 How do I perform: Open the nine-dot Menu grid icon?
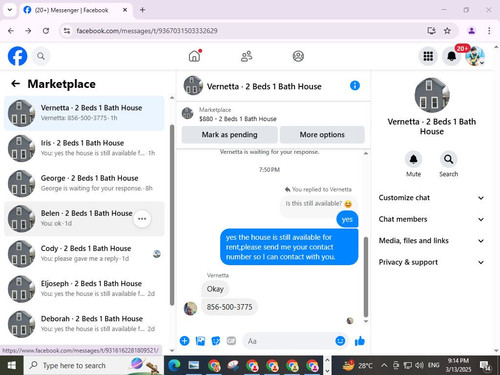(428, 56)
